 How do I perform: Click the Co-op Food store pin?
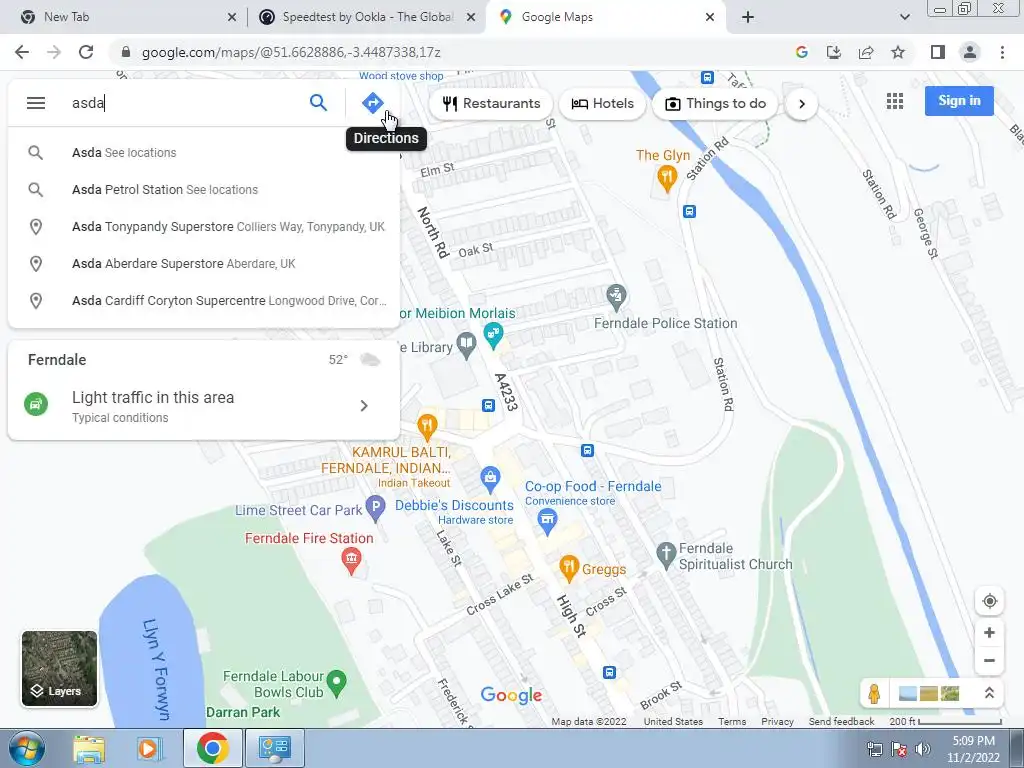point(547,522)
